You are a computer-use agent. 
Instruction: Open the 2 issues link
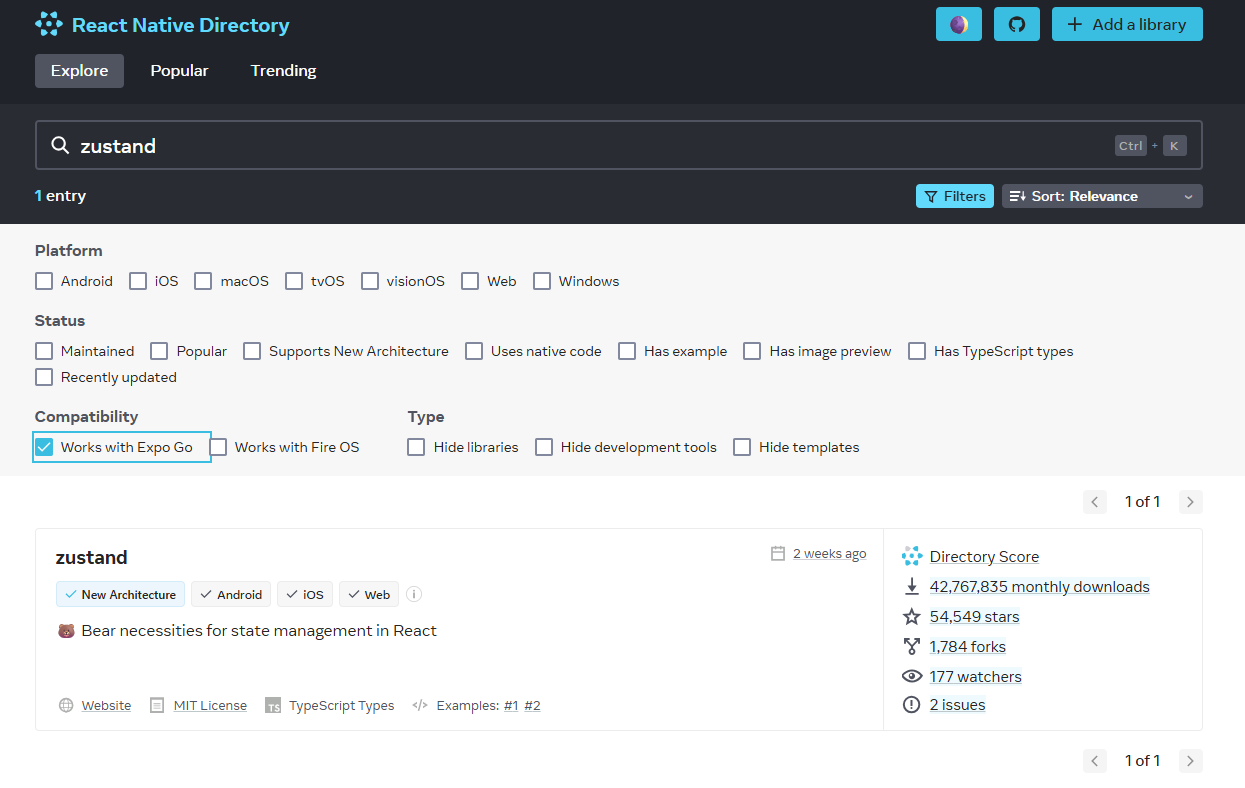click(x=957, y=705)
